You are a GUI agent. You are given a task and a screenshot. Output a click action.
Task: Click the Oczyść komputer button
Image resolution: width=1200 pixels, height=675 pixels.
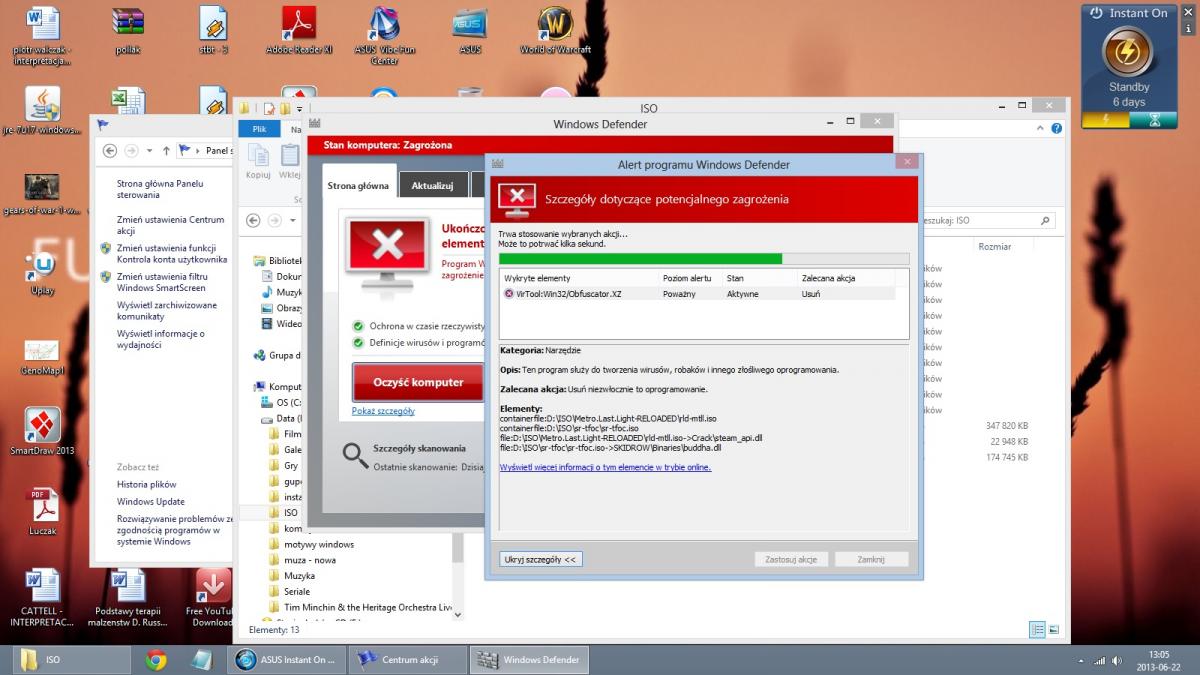(x=418, y=382)
